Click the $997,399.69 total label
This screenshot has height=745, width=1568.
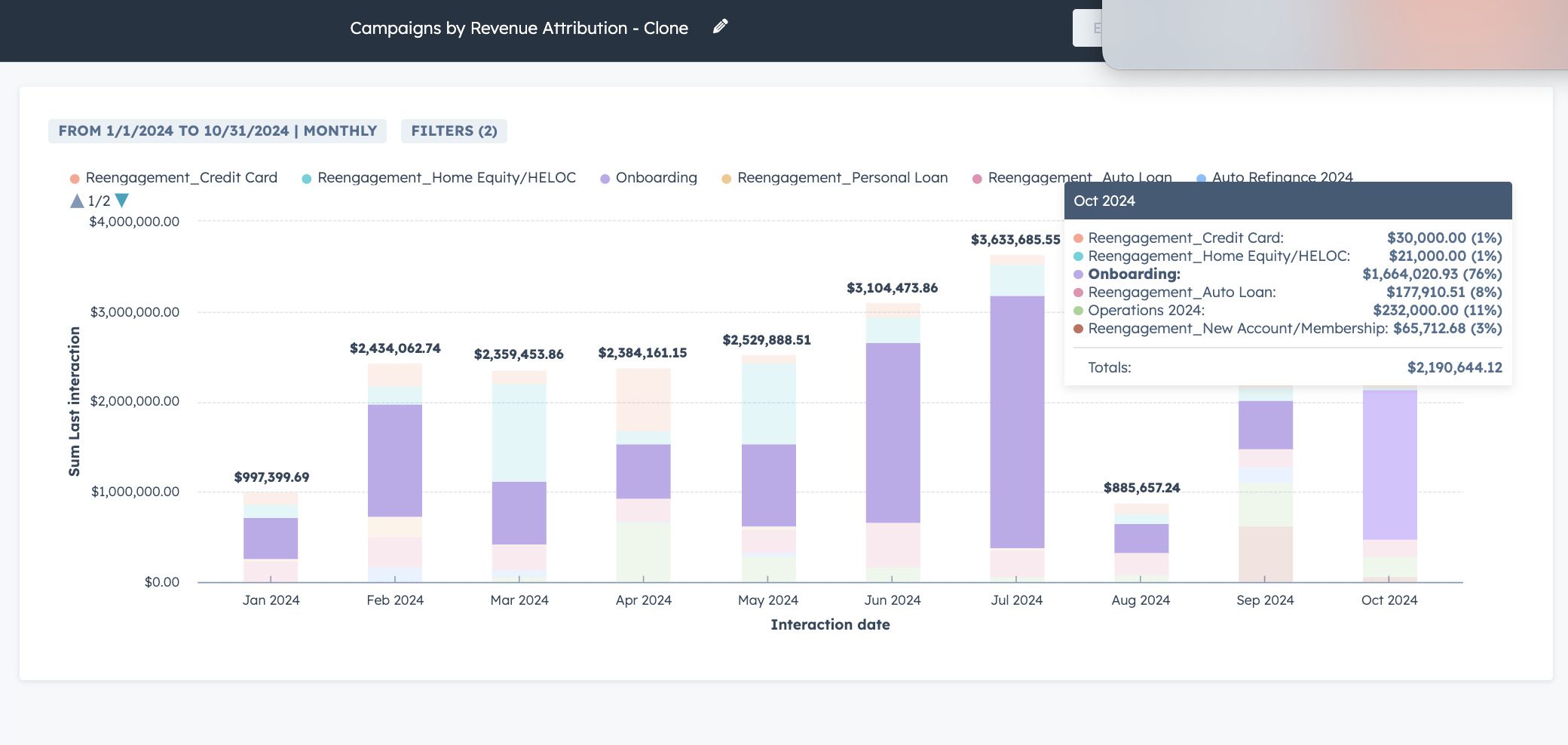(x=271, y=477)
